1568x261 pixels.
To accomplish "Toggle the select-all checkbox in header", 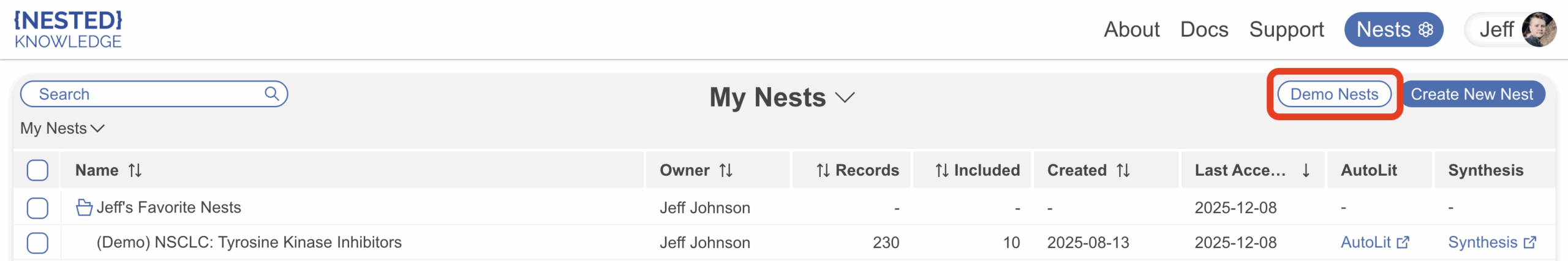I will [x=37, y=170].
